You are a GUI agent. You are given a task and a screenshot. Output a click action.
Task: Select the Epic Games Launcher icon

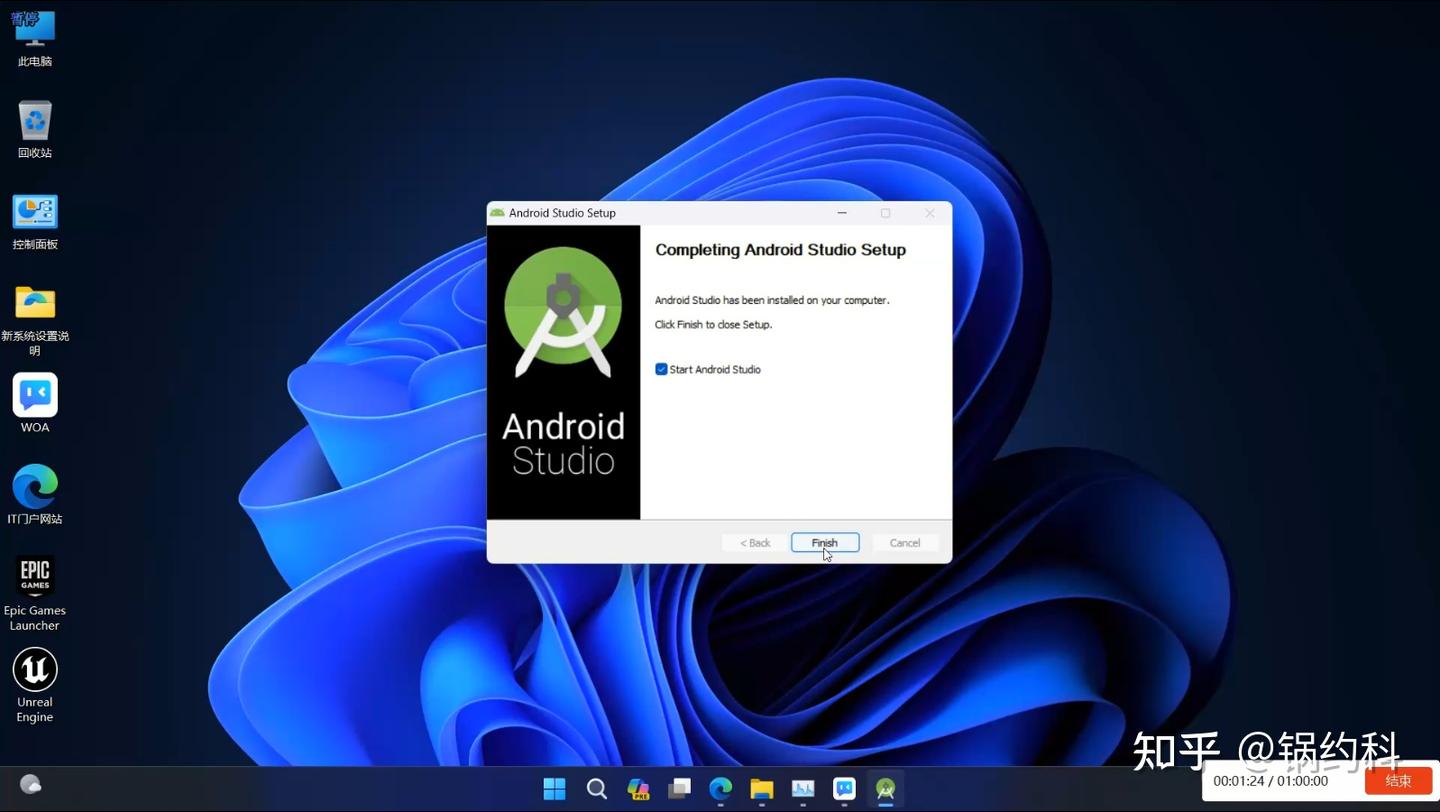[35, 594]
